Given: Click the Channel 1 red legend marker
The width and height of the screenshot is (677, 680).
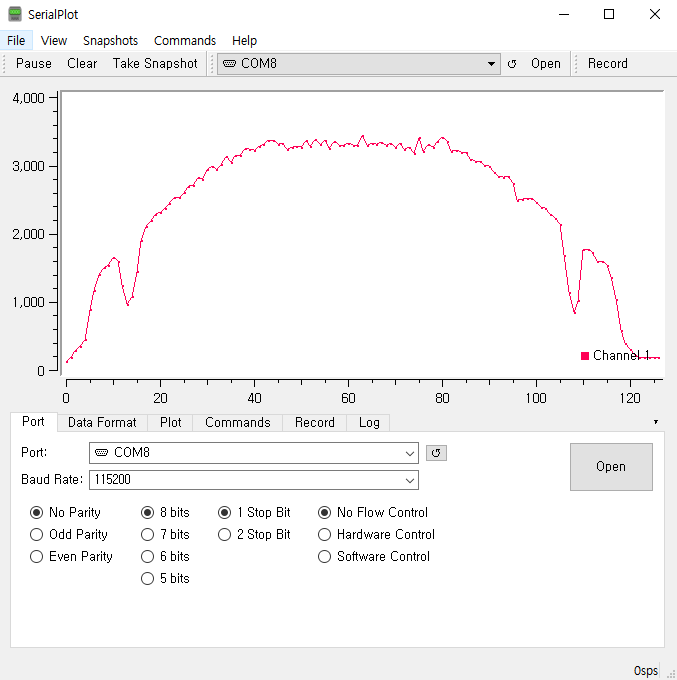Looking at the screenshot, I should pos(585,356).
